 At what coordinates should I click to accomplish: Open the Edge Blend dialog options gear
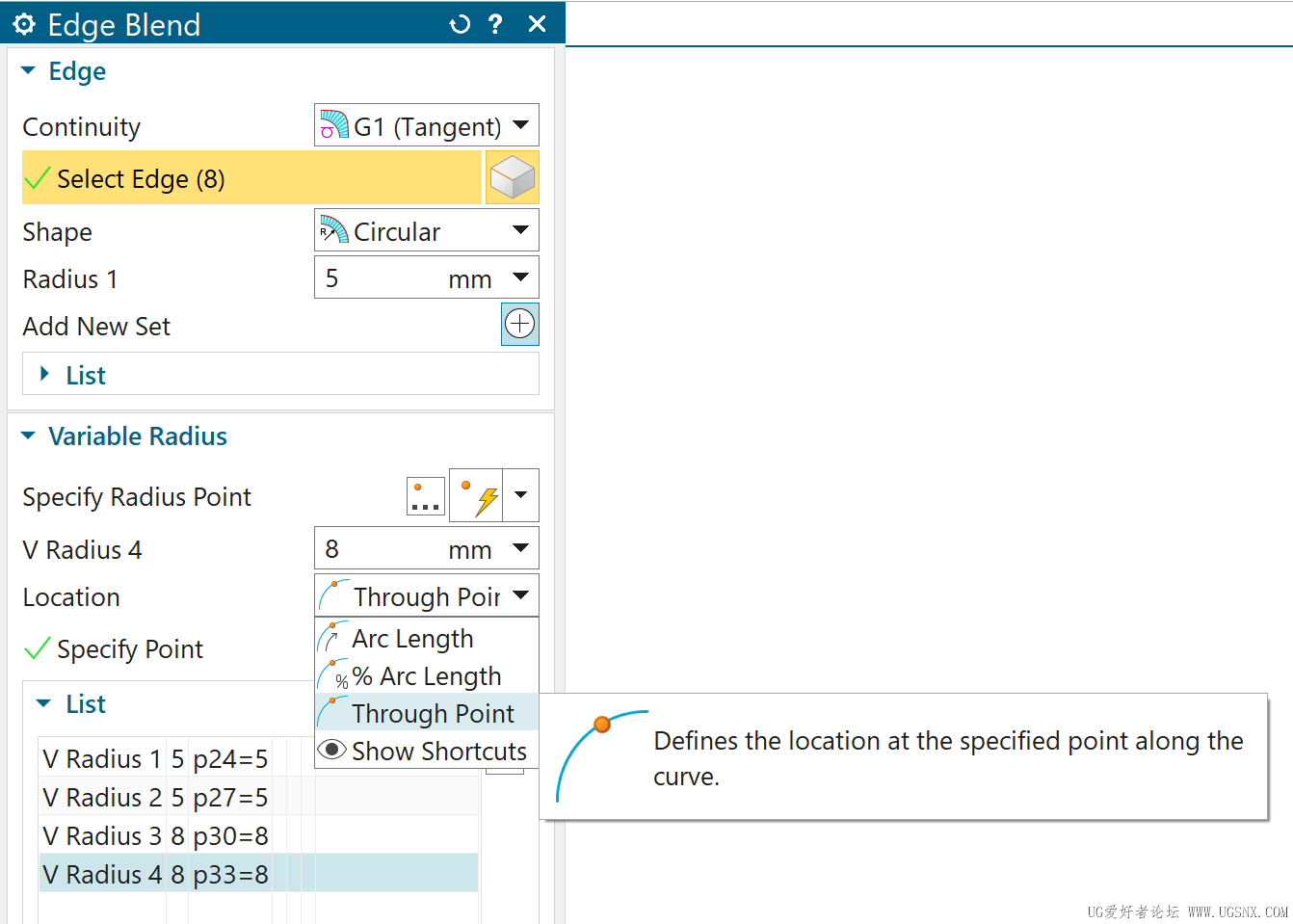coord(24,24)
